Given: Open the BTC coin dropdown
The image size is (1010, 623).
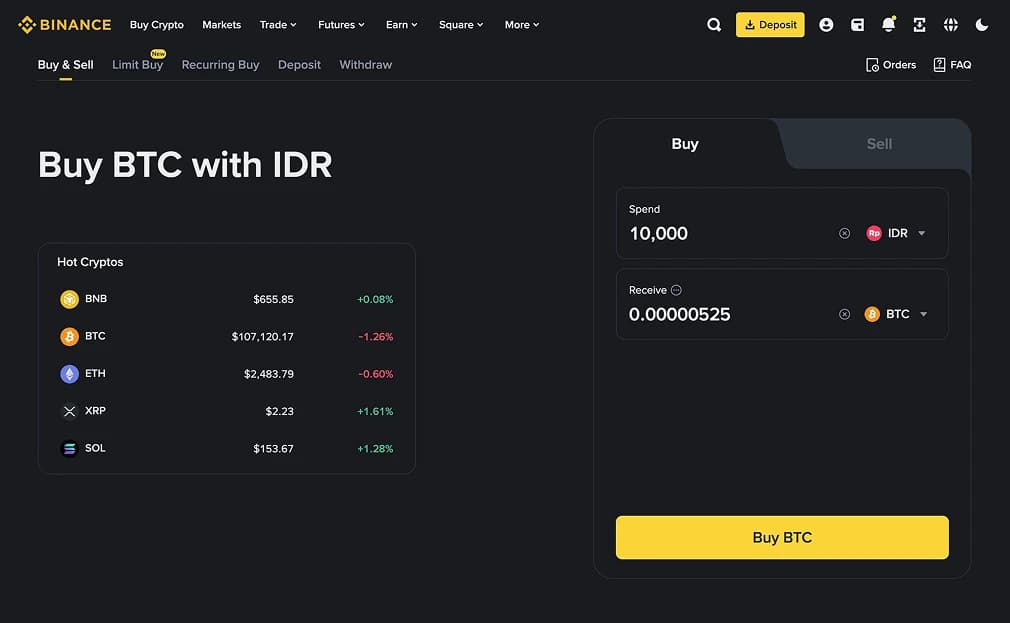Looking at the screenshot, I should pyautogui.click(x=899, y=313).
